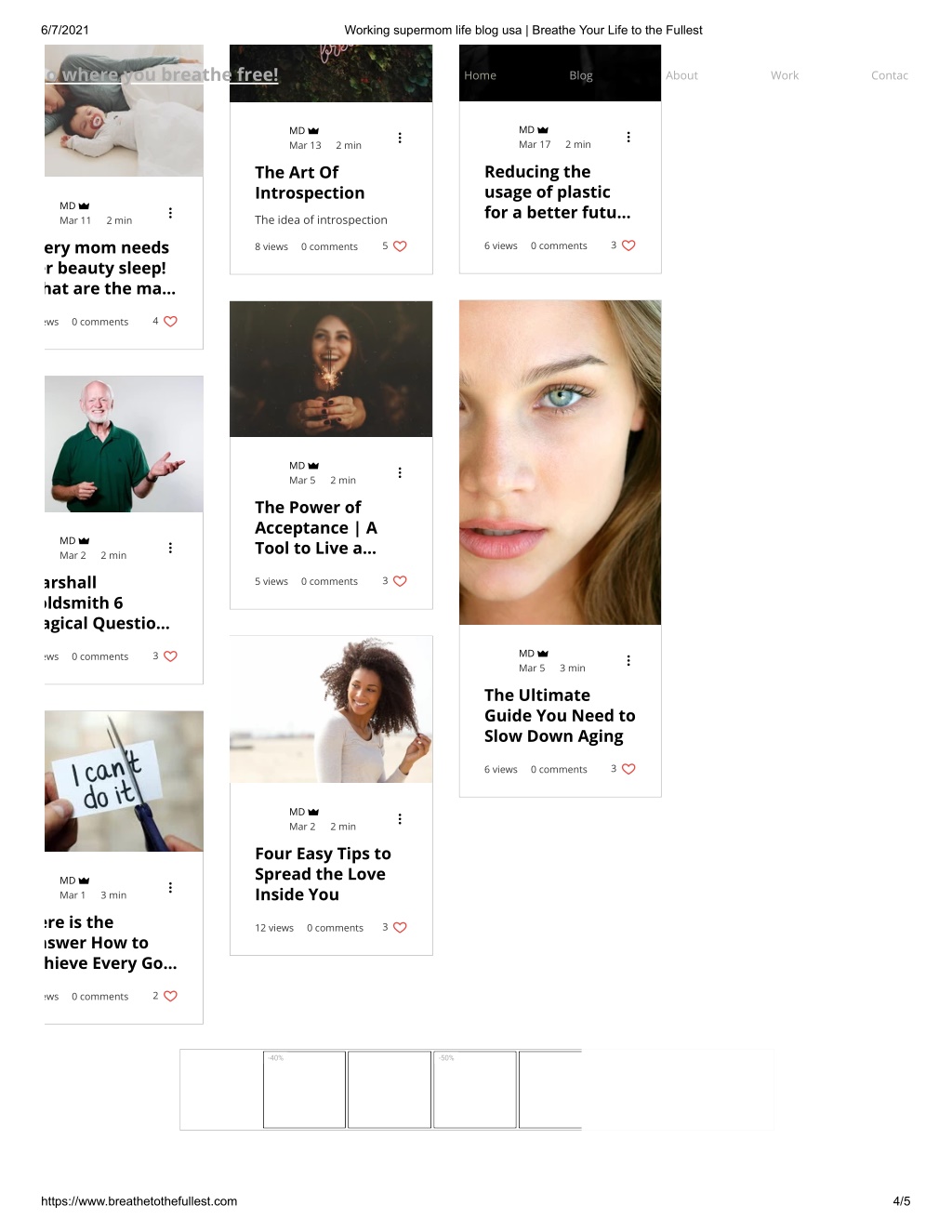Screen dimensions: 952x1232
Task: Open three-dot menu on Power of Acceptance post
Action: (400, 472)
